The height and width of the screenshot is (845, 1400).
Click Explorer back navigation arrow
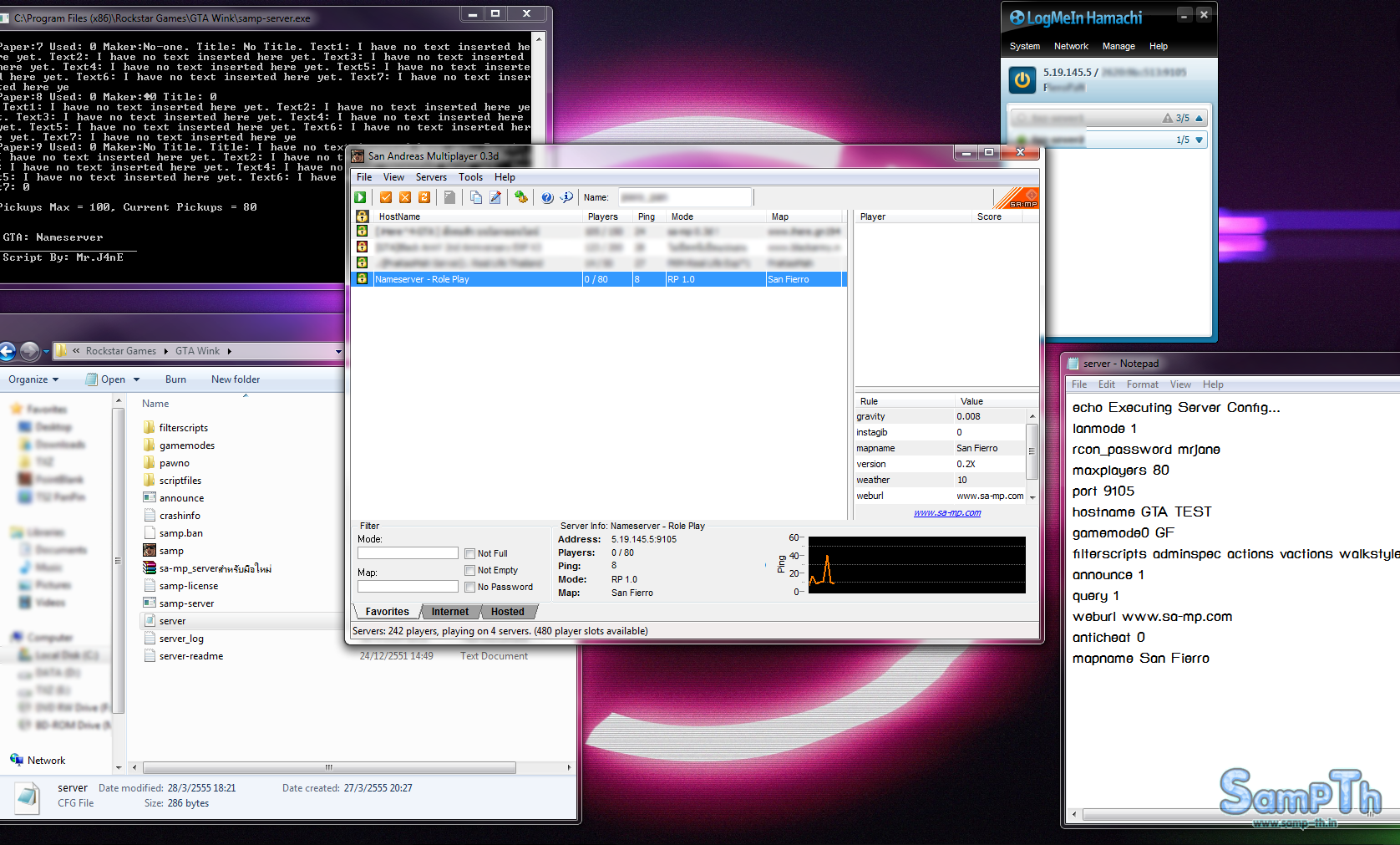(x=8, y=351)
